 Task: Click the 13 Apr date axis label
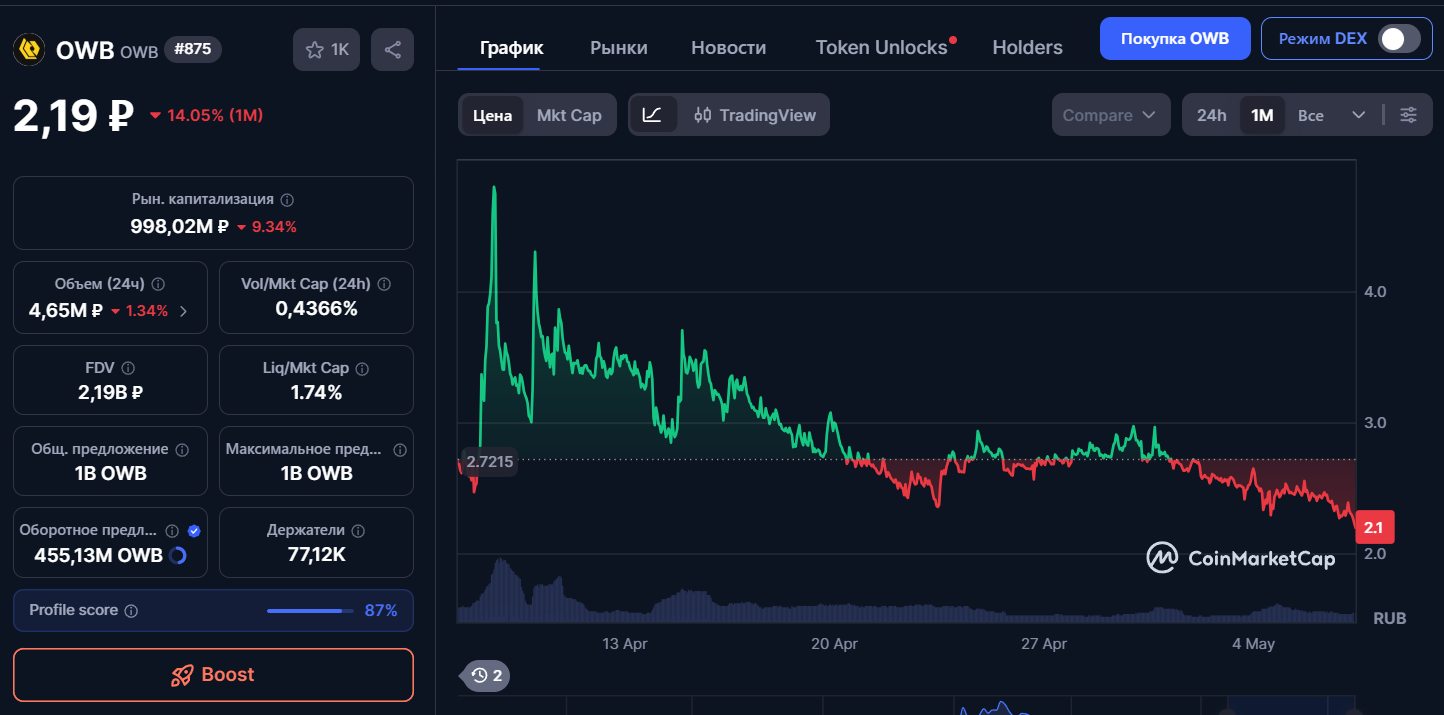(x=625, y=644)
